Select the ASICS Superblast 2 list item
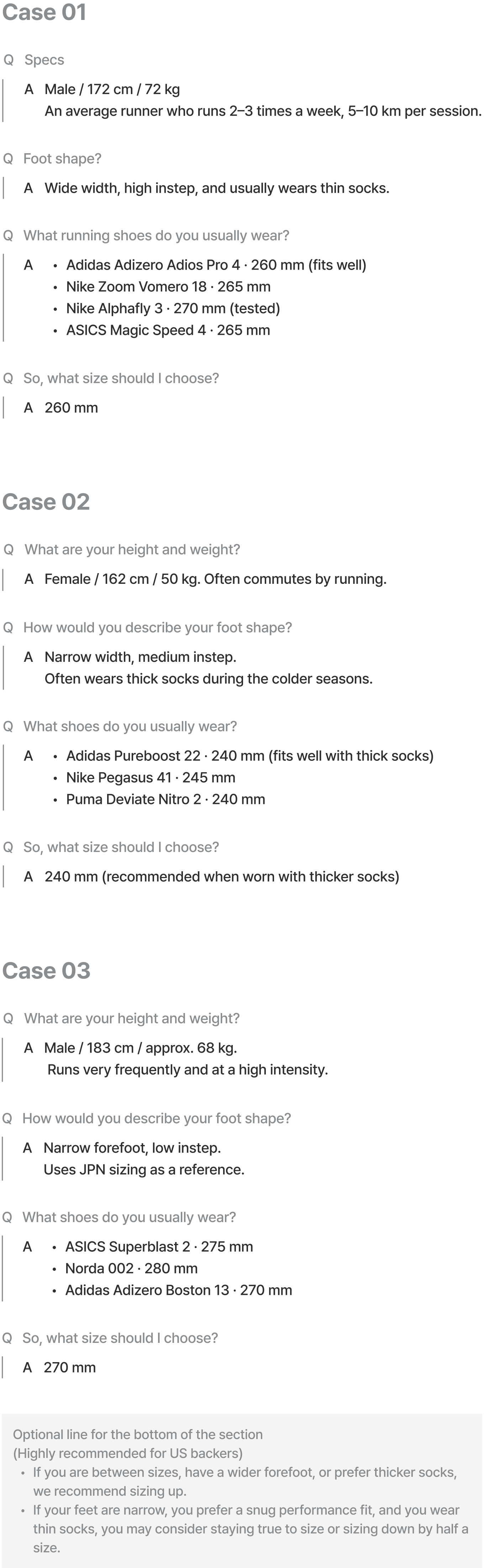The image size is (484, 1568). [x=159, y=1247]
